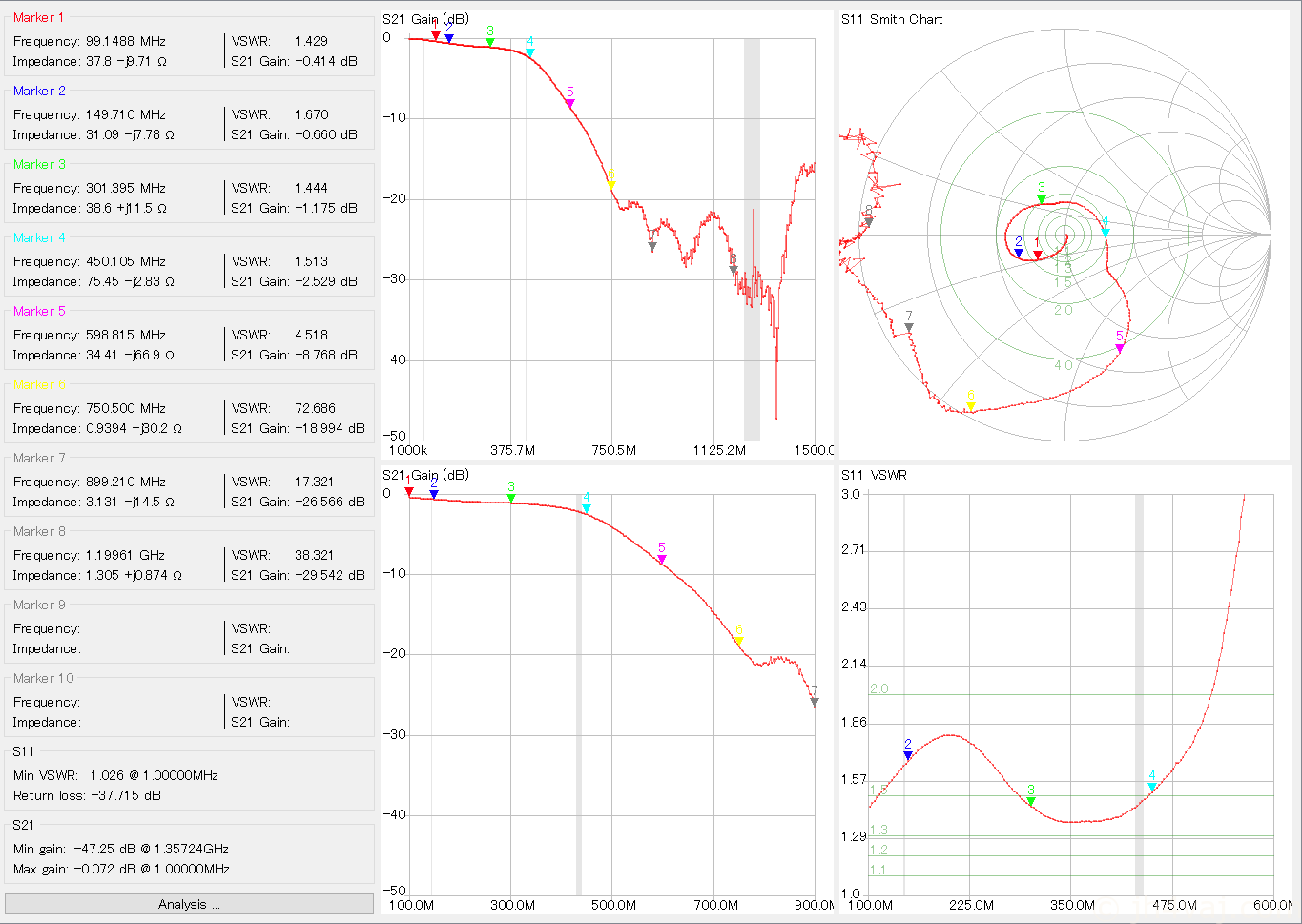Click S21 Gain value -29.542 dB
1302x924 pixels.
coord(329,575)
